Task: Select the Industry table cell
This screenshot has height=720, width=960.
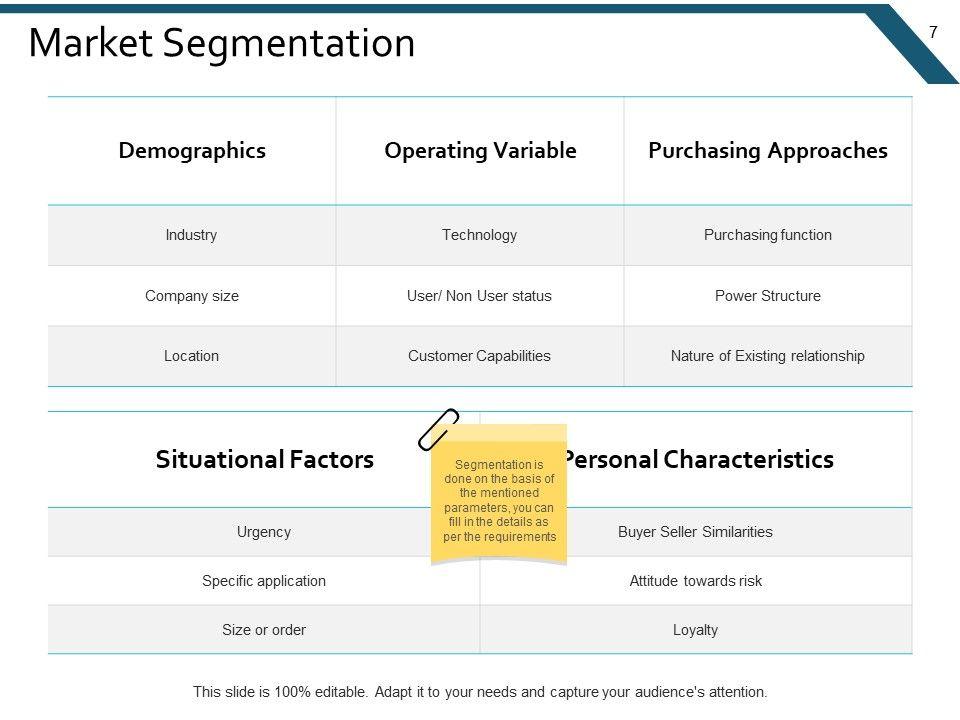Action: click(x=191, y=235)
